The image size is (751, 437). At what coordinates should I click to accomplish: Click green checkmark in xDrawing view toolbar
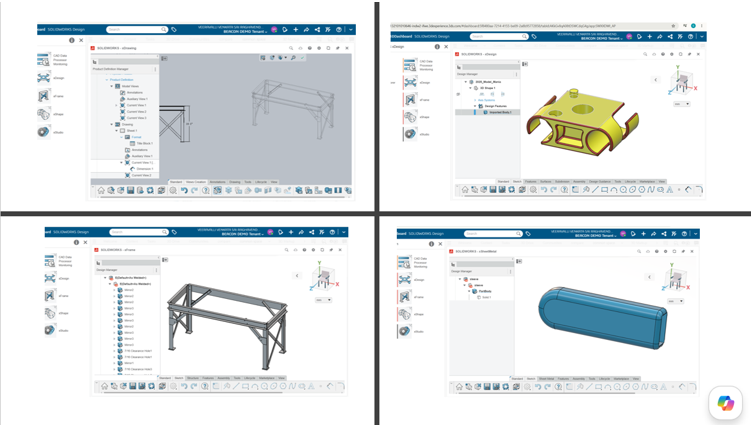pyautogui.click(x=302, y=58)
